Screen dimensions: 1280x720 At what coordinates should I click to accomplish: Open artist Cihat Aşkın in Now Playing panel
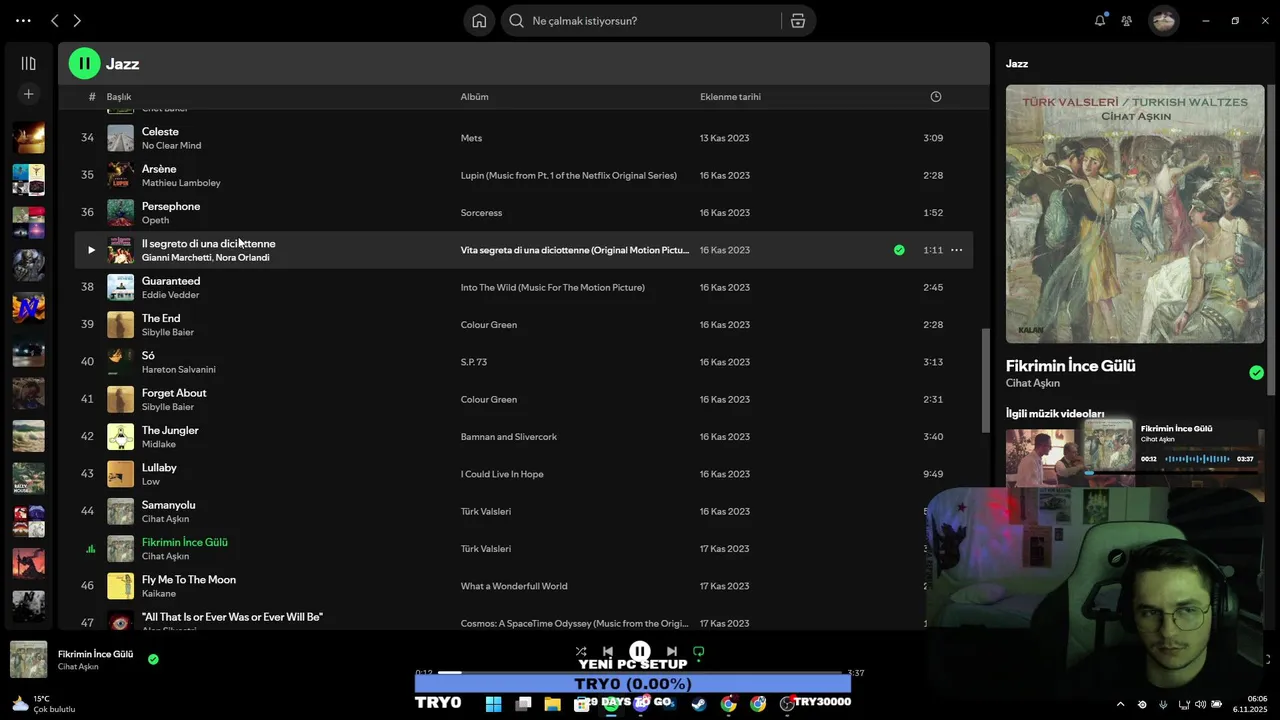point(1033,383)
